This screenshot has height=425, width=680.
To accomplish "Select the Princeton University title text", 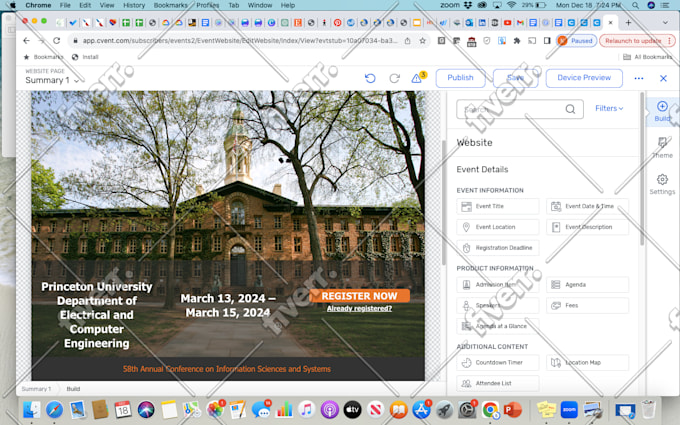I will pyautogui.click(x=97, y=315).
